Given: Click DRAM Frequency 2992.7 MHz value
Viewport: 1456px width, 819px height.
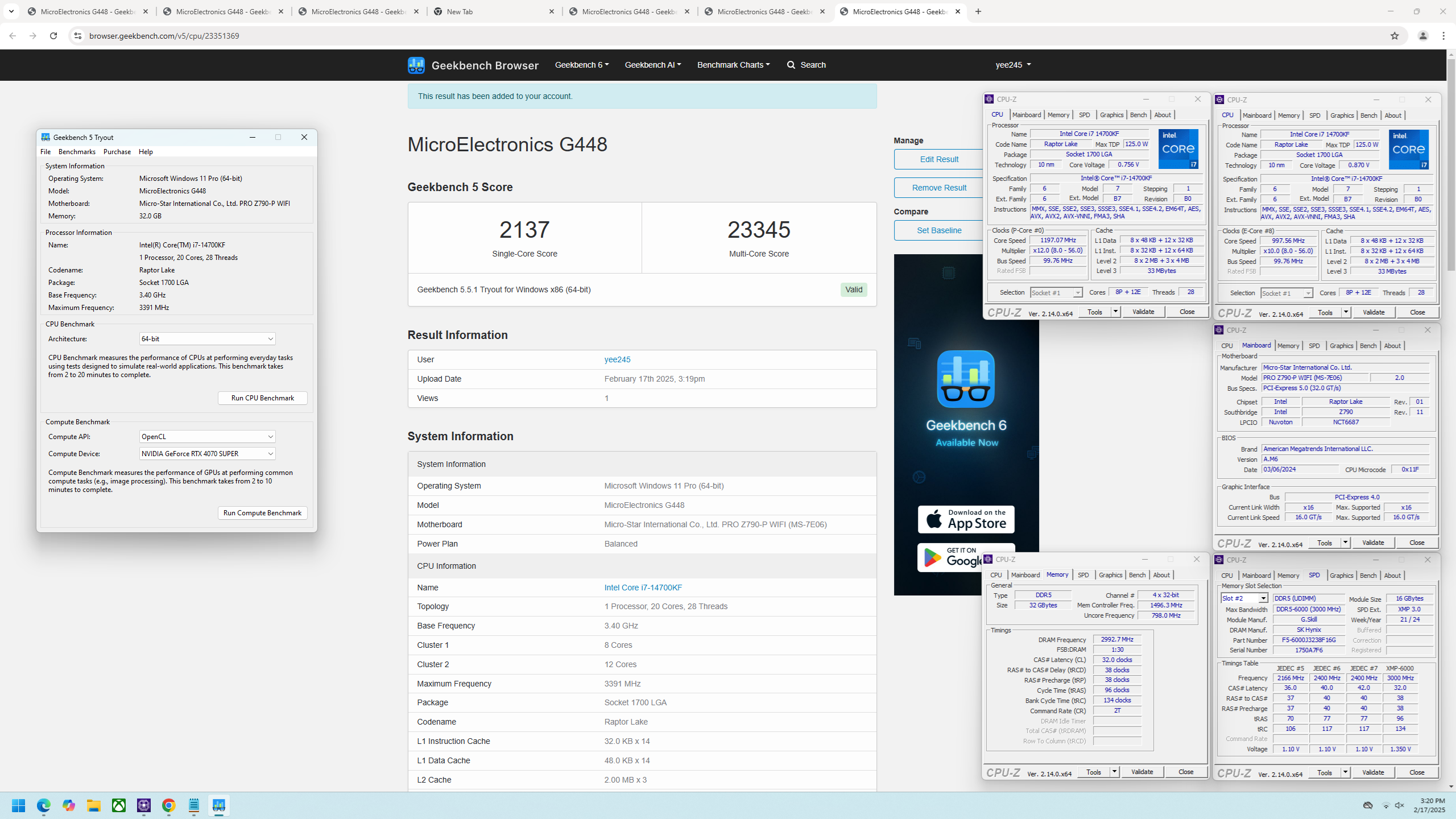Looking at the screenshot, I should pyautogui.click(x=1117, y=639).
